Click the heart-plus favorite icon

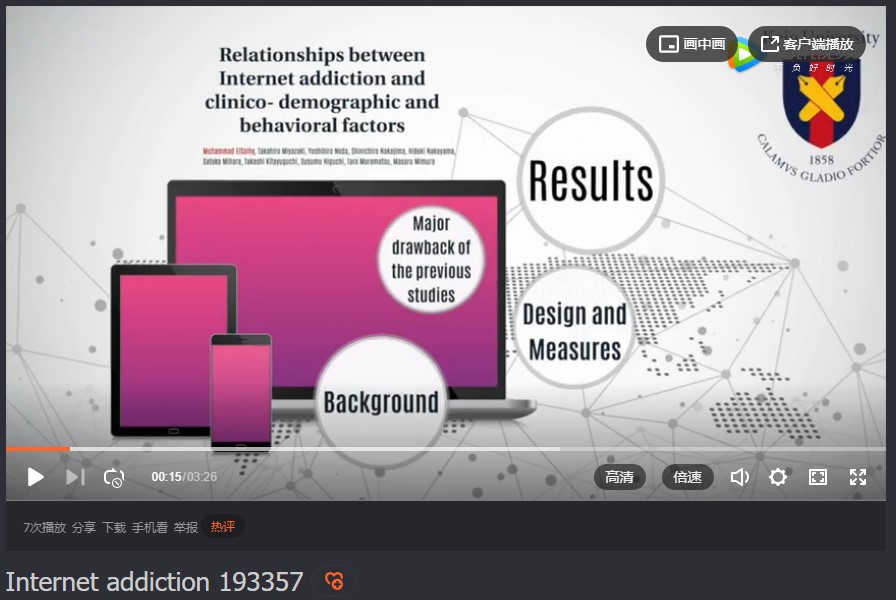335,581
